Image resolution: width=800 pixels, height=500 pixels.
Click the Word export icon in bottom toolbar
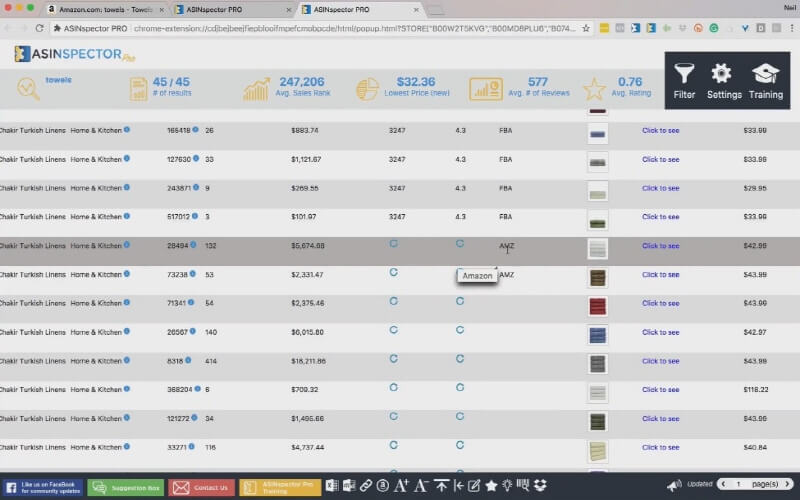pos(349,485)
